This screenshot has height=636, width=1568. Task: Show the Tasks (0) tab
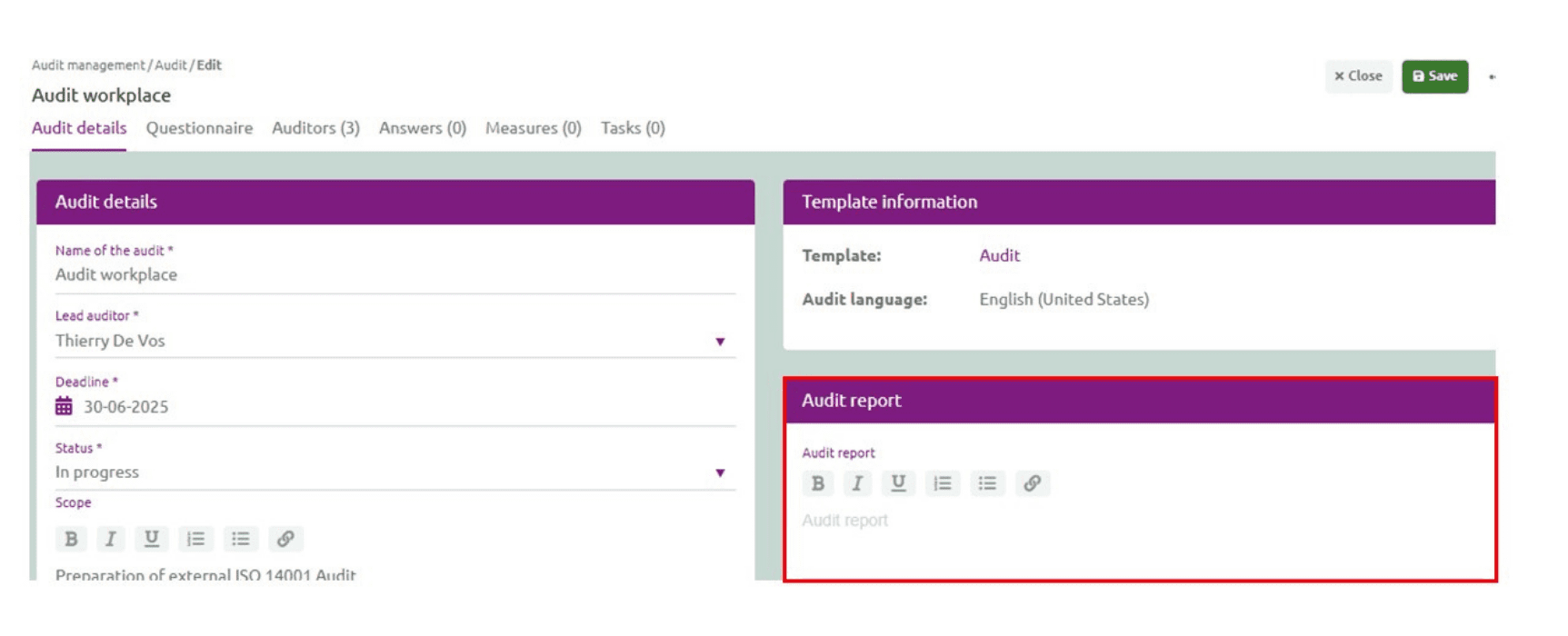(633, 128)
